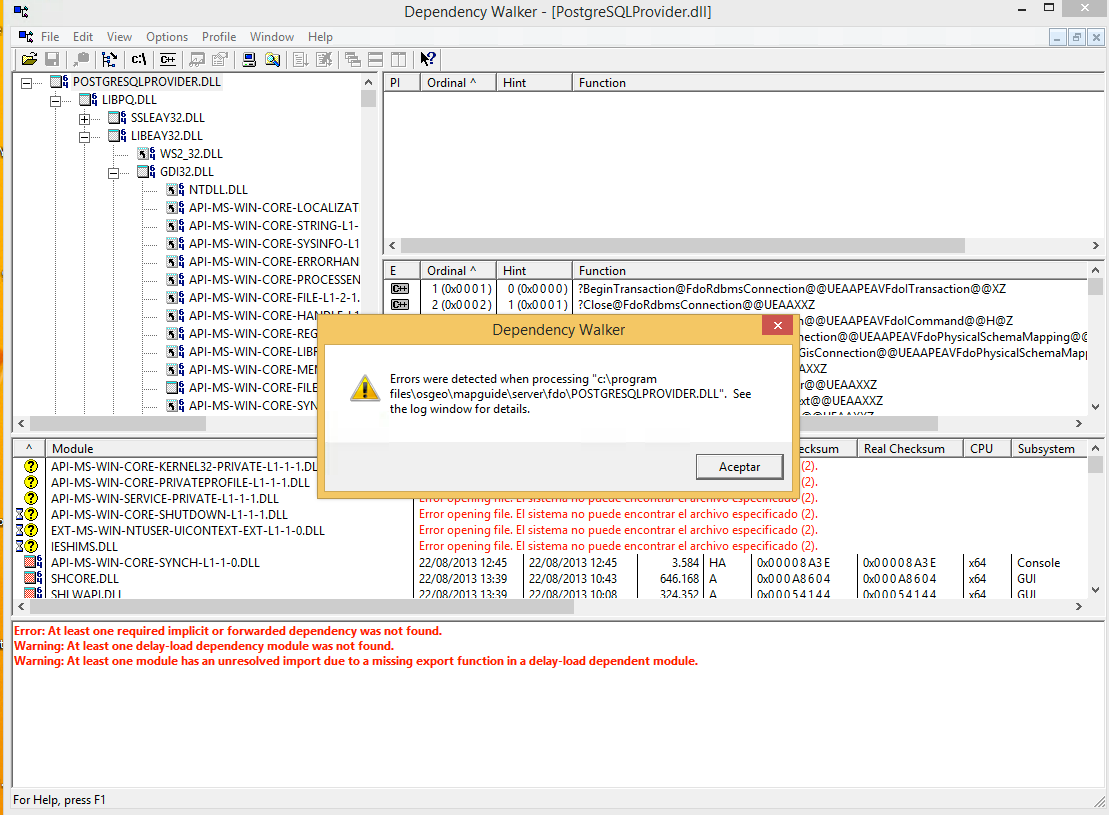
Task: Sort module list by Subsystem column
Action: (1049, 449)
